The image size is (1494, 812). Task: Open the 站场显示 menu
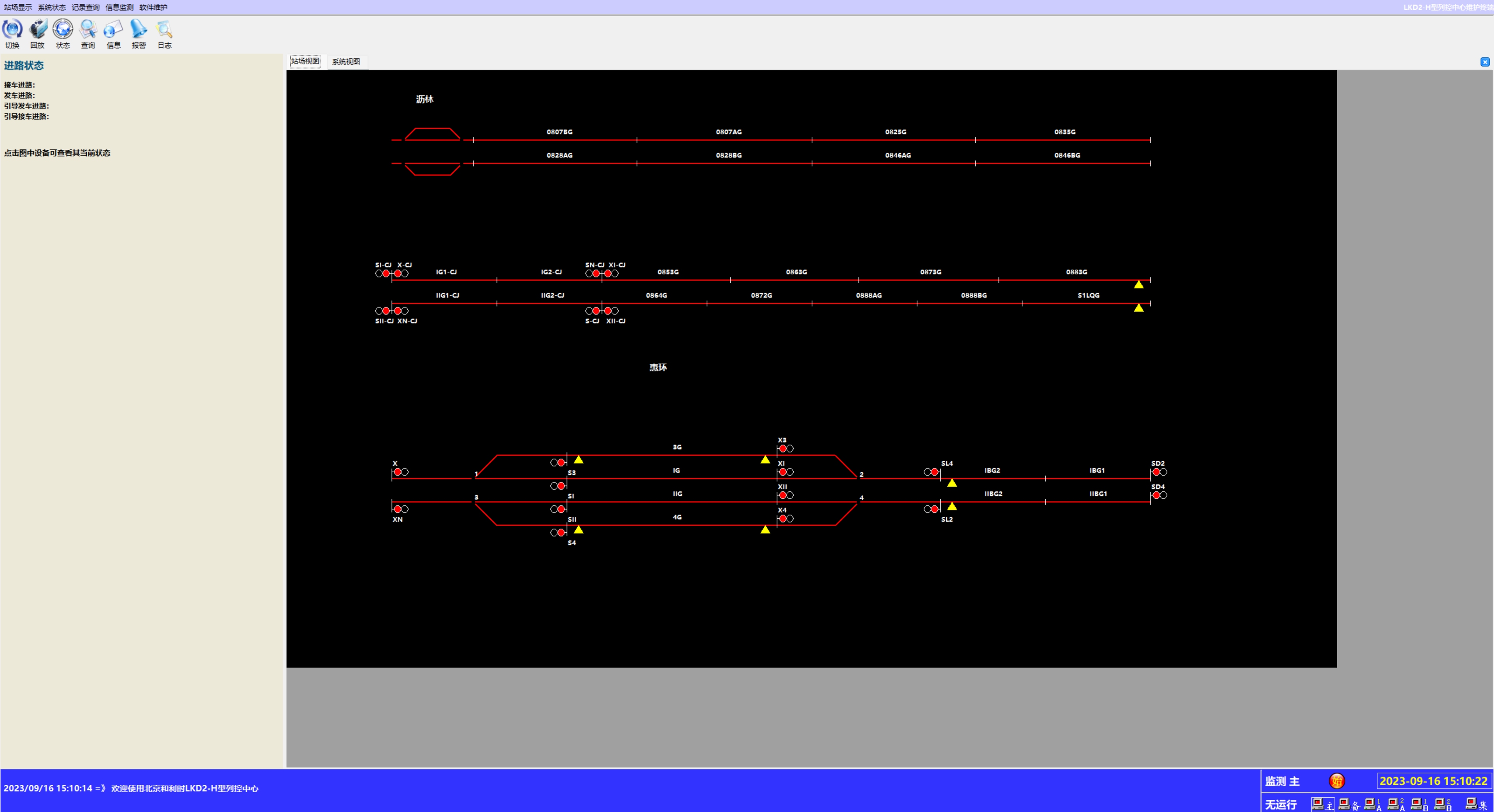[x=18, y=7]
